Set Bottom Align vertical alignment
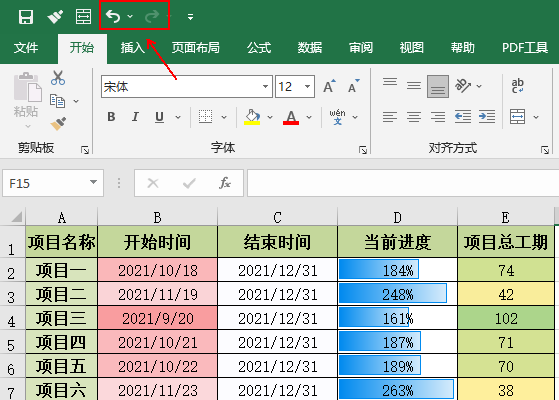The height and width of the screenshot is (400, 559). (x=438, y=86)
